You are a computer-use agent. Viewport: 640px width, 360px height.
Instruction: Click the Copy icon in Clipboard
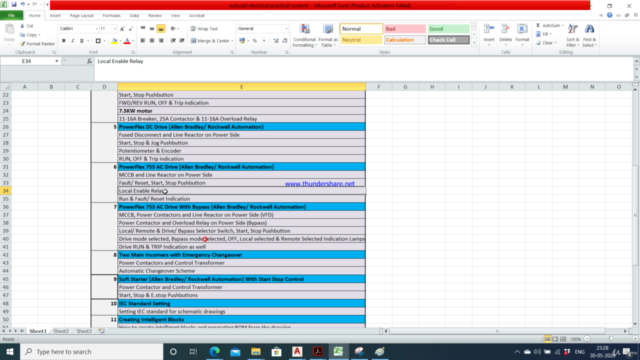tap(23, 35)
